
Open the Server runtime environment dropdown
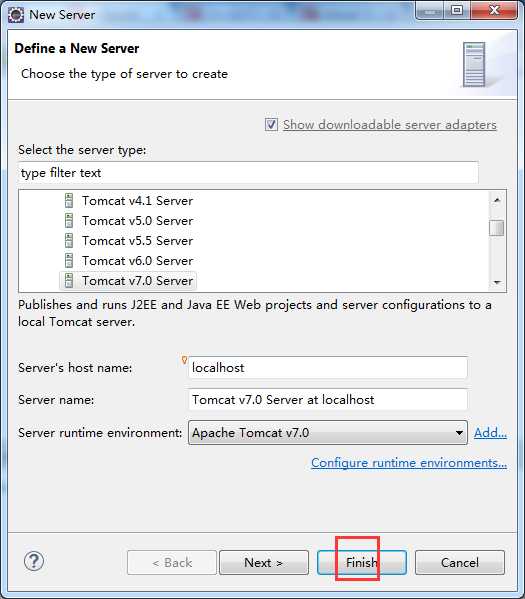pos(327,432)
